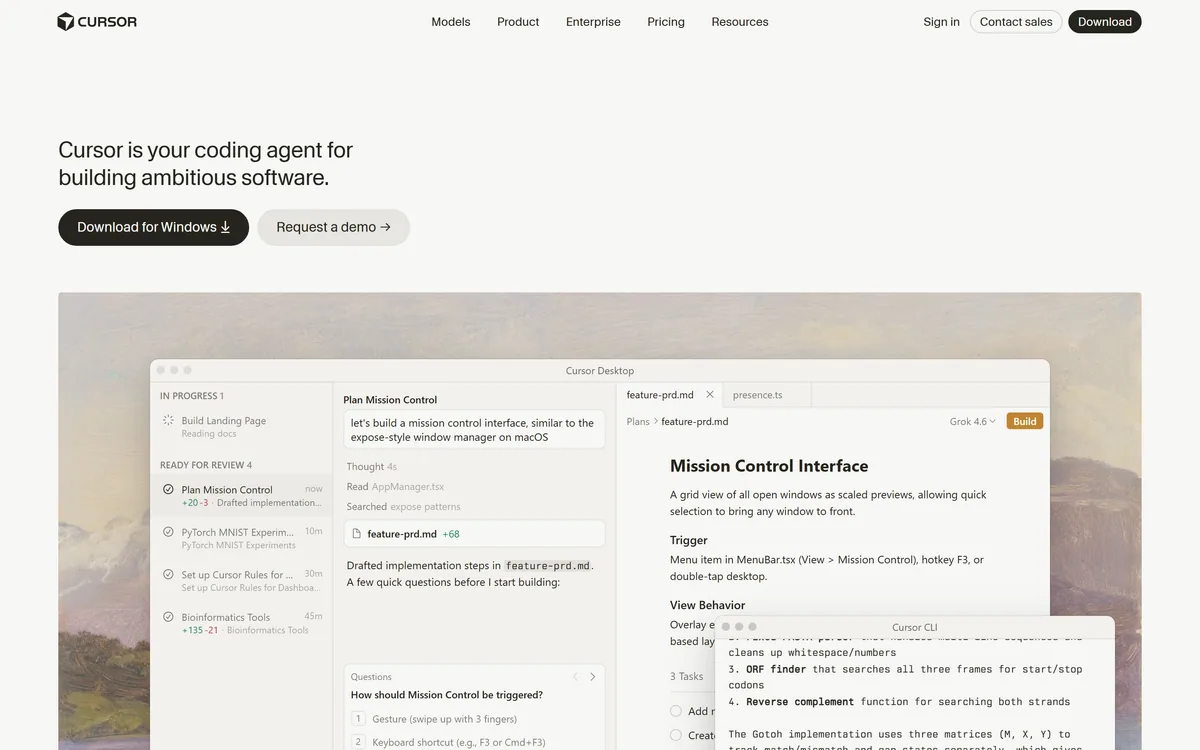Click Plans in the breadcrumb
The width and height of the screenshot is (1200, 750).
[x=638, y=422]
